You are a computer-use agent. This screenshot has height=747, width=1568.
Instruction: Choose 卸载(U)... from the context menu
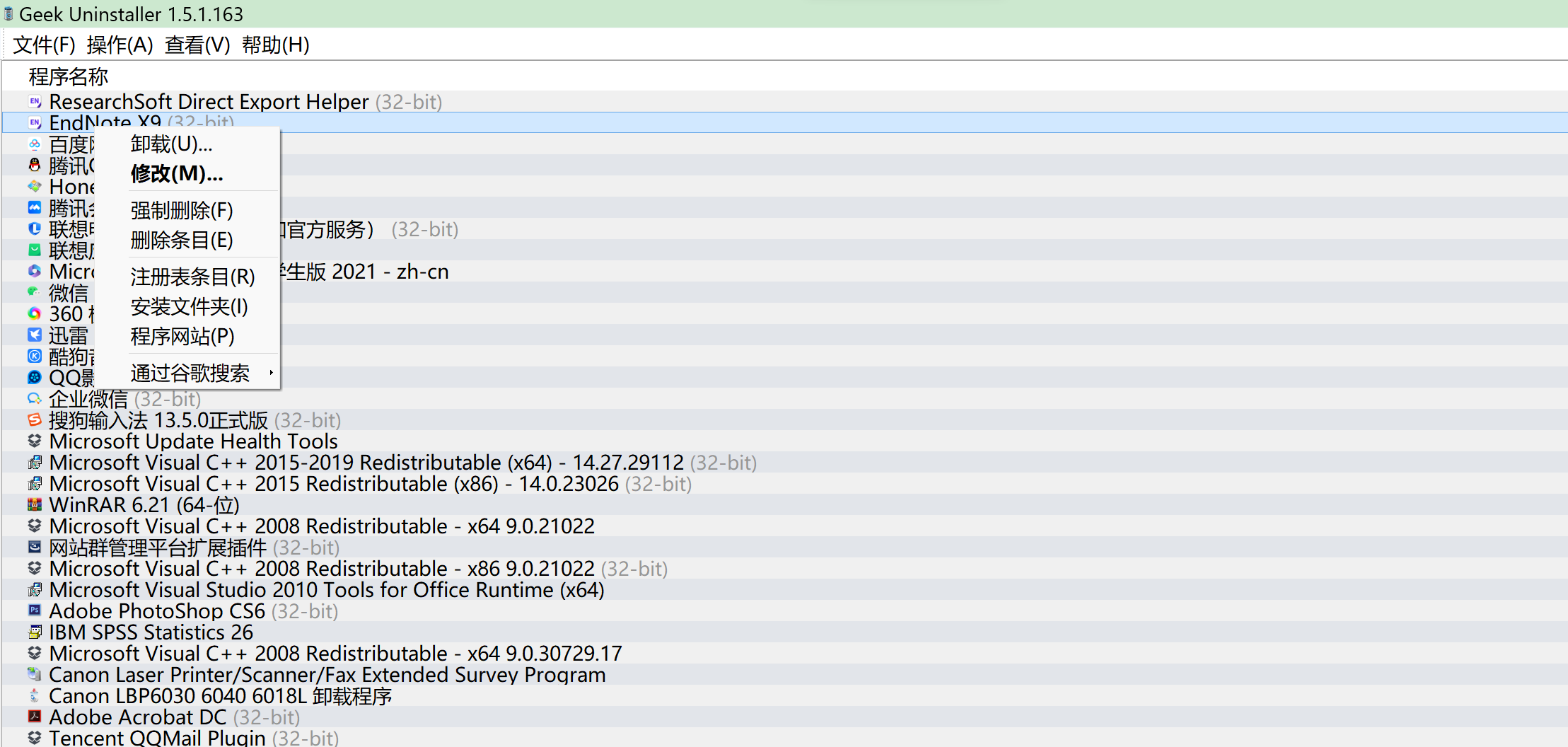(187, 144)
